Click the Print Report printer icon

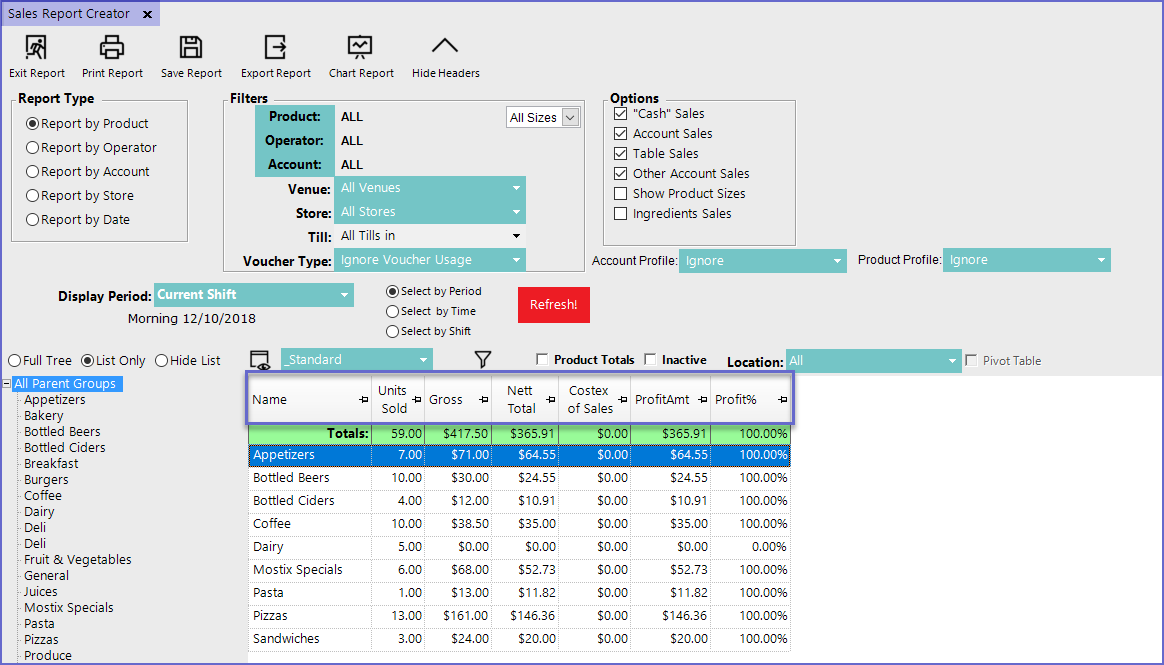click(112, 47)
